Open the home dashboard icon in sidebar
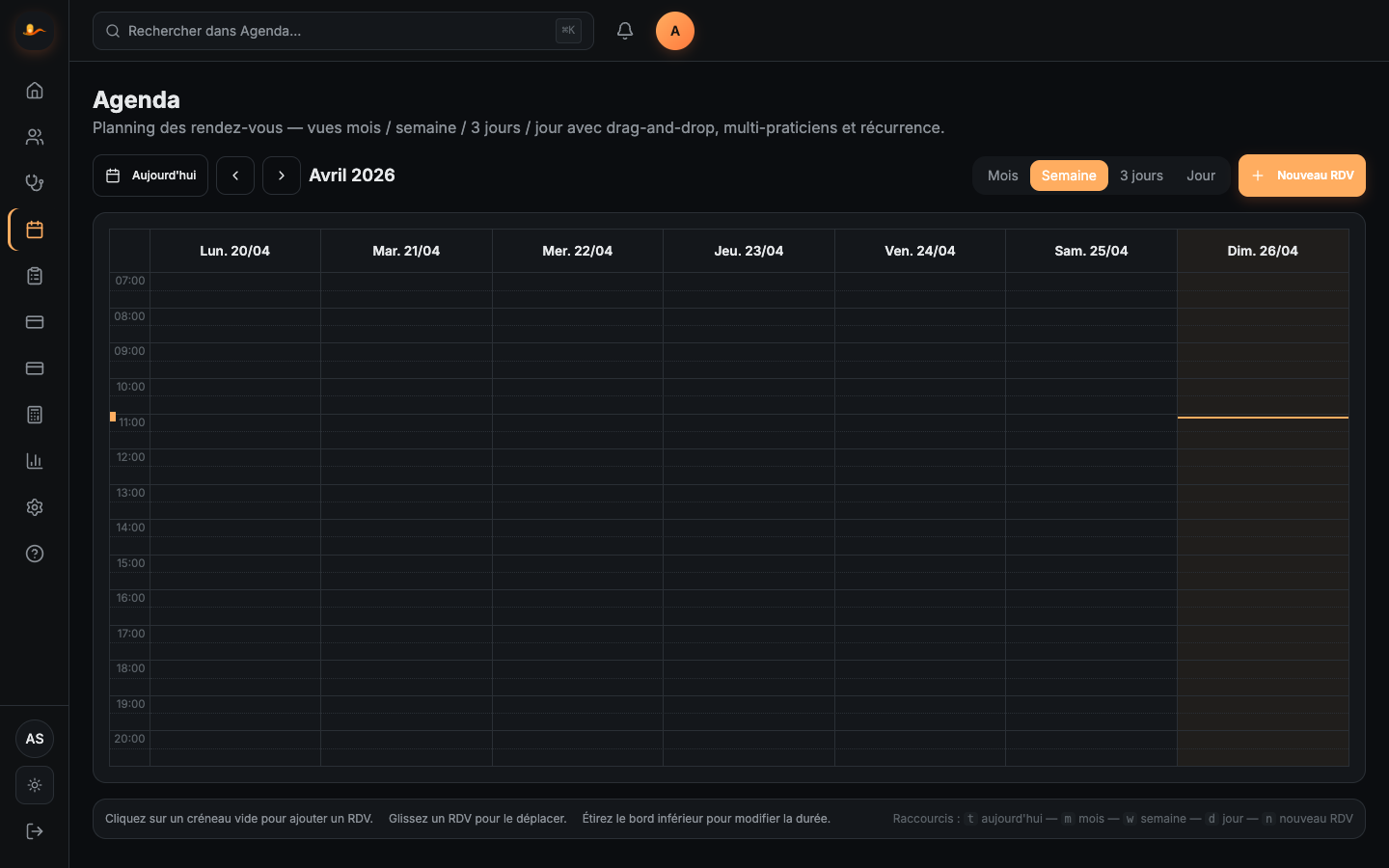Screen dimensions: 1389x868 pos(35,91)
